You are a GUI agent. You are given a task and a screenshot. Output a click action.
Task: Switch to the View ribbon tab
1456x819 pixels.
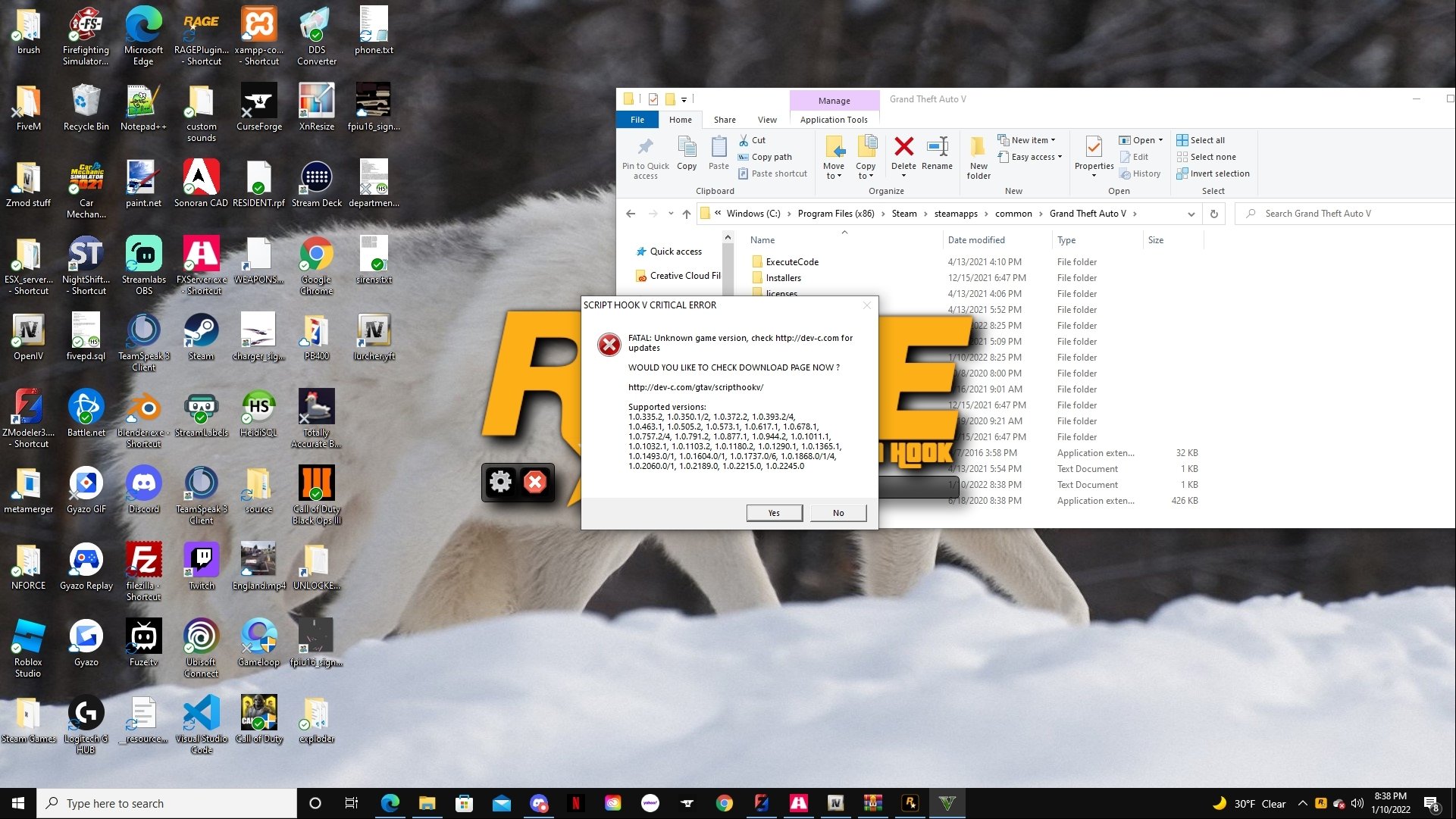pyautogui.click(x=767, y=120)
